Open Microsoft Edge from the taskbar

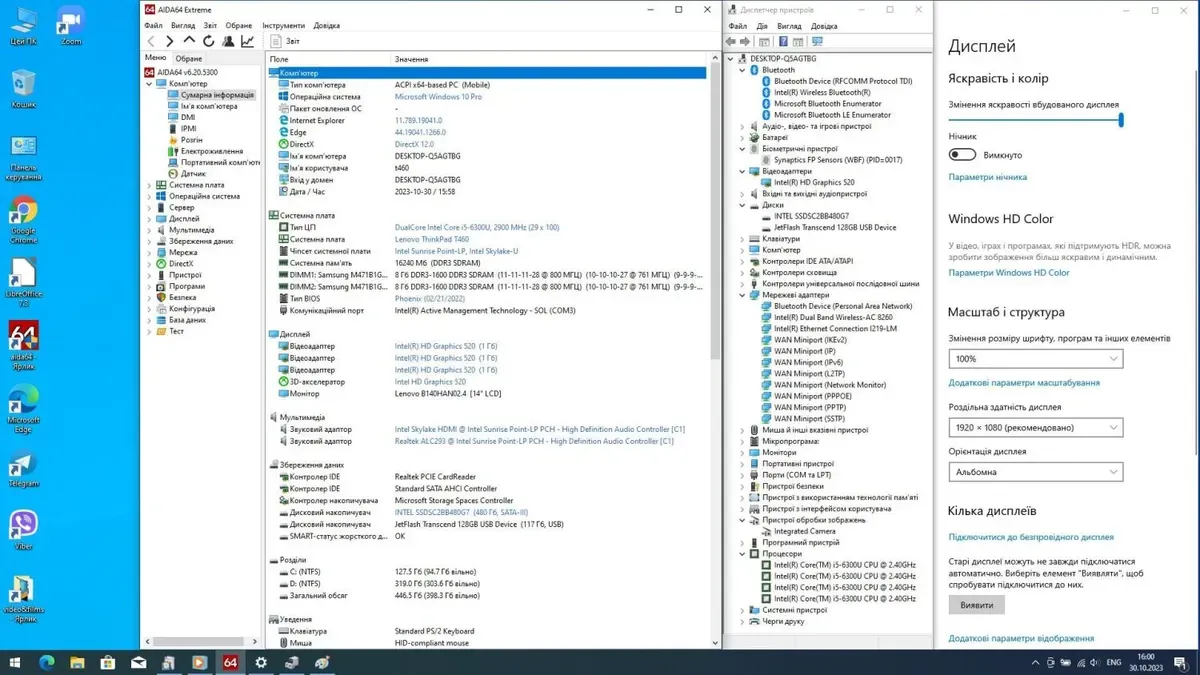click(46, 662)
